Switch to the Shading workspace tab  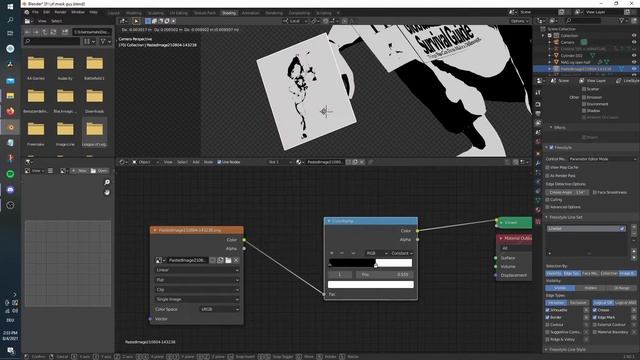click(229, 13)
